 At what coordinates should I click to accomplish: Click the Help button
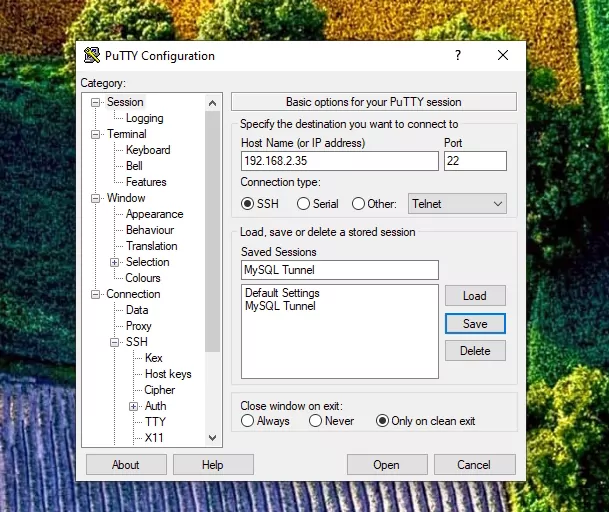pyautogui.click(x=213, y=465)
